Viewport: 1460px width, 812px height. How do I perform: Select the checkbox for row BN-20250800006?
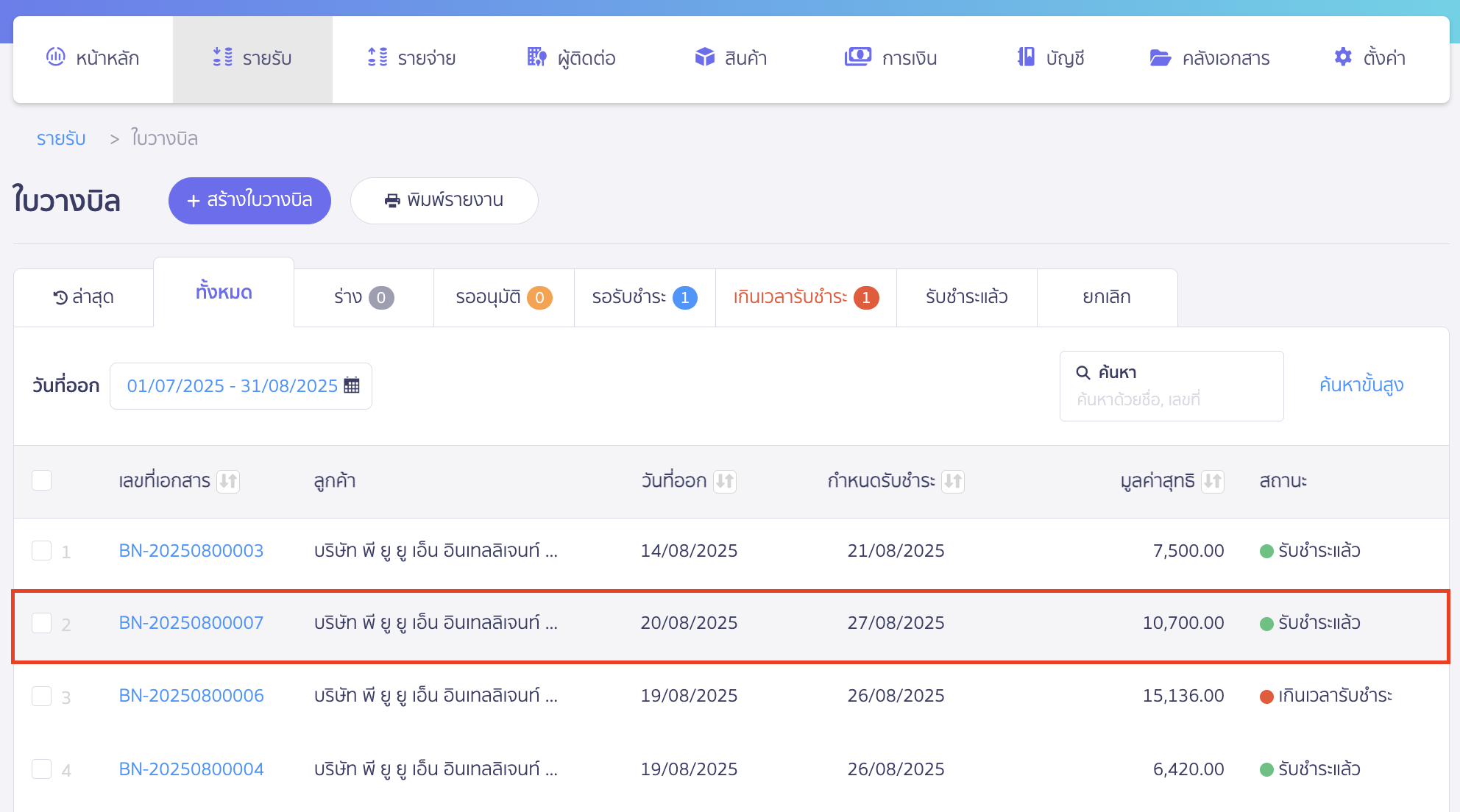click(42, 696)
